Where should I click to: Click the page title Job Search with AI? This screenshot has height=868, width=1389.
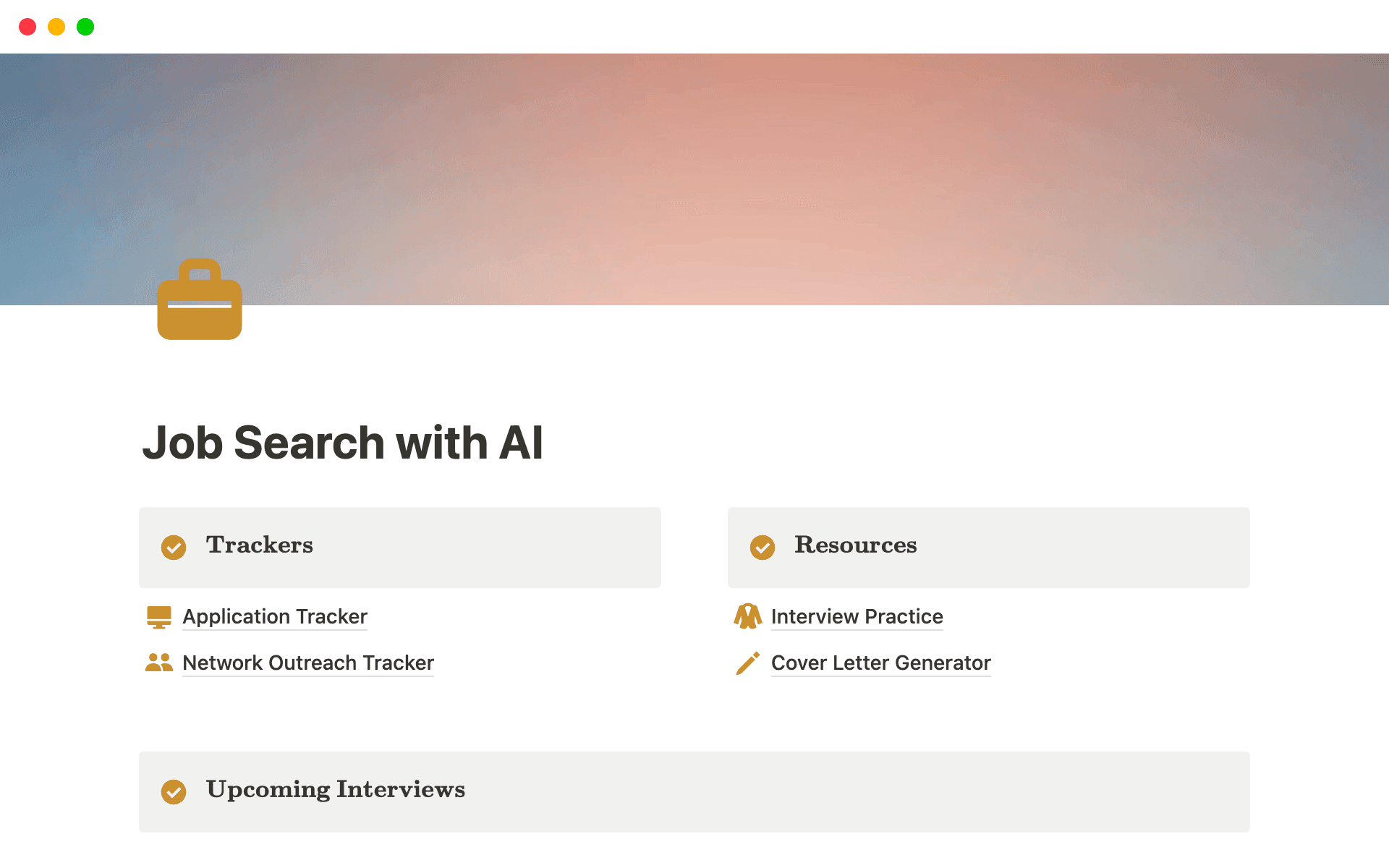[x=344, y=442]
